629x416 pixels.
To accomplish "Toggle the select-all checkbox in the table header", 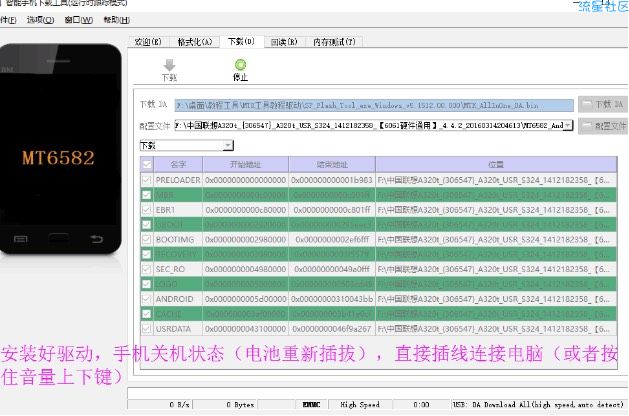I will coord(147,164).
